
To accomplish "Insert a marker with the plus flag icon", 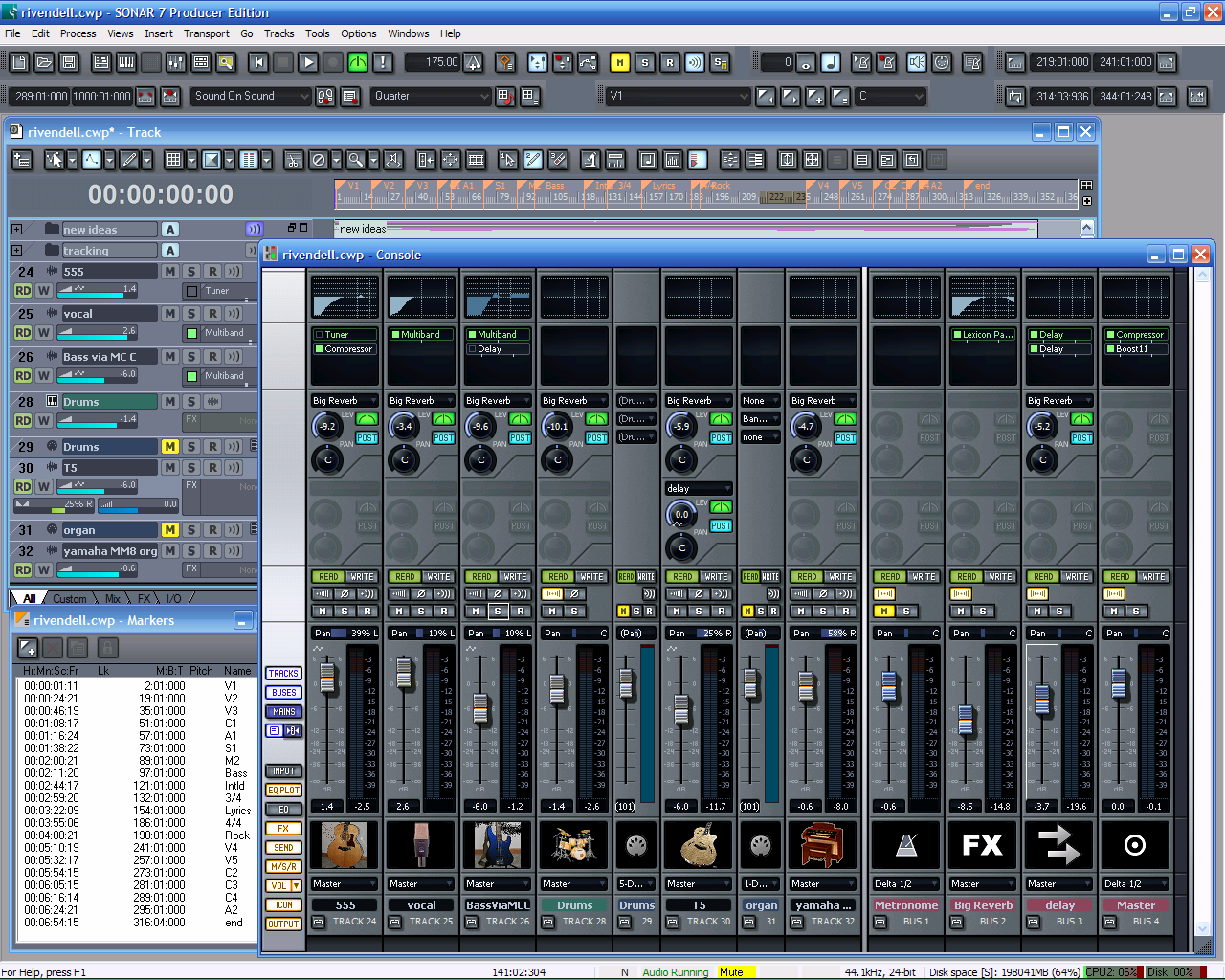I will [x=815, y=97].
